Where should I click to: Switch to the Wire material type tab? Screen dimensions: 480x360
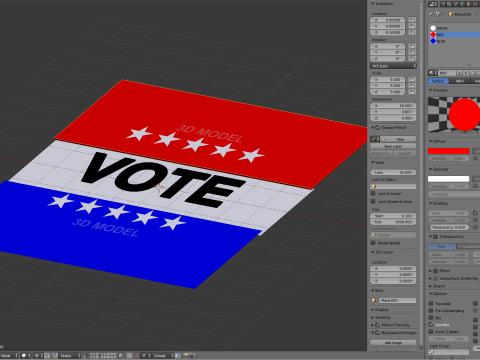[460, 81]
